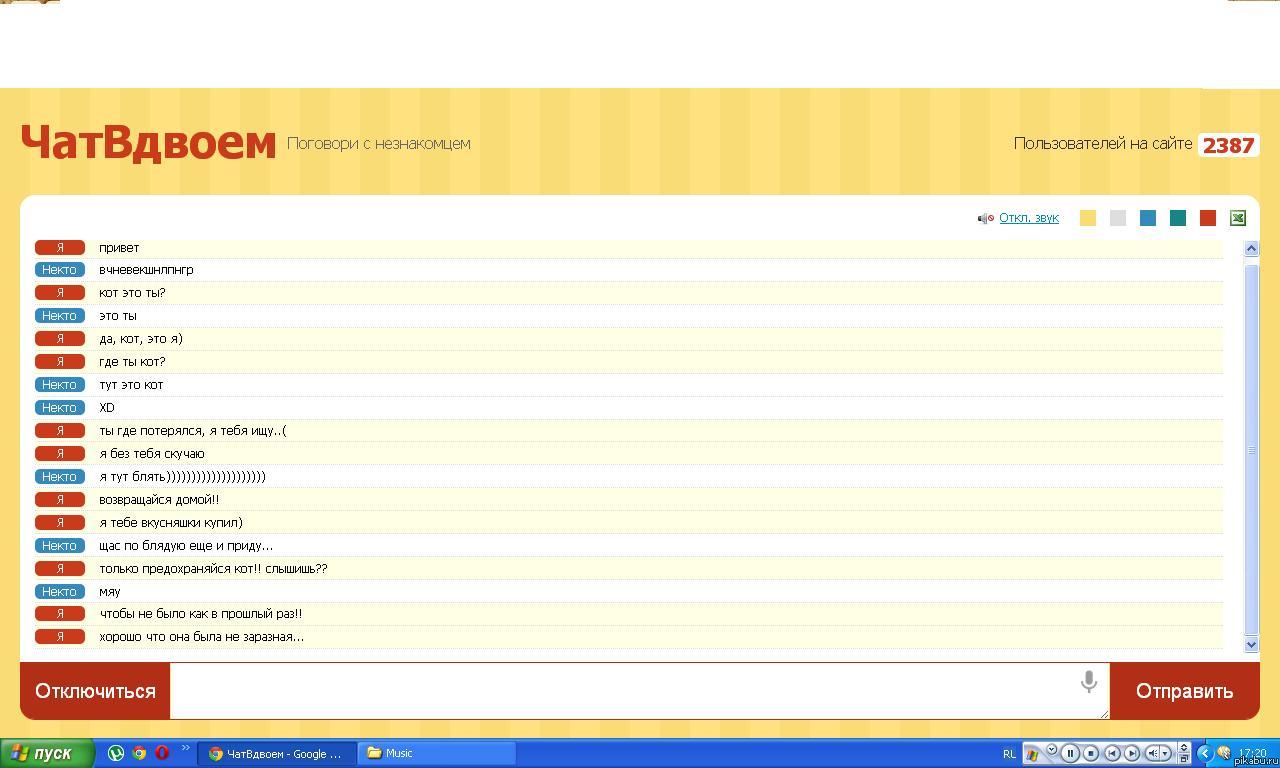This screenshot has height=768, width=1280.
Task: Stop playback in taskbar media player
Action: pyautogui.click(x=1091, y=753)
